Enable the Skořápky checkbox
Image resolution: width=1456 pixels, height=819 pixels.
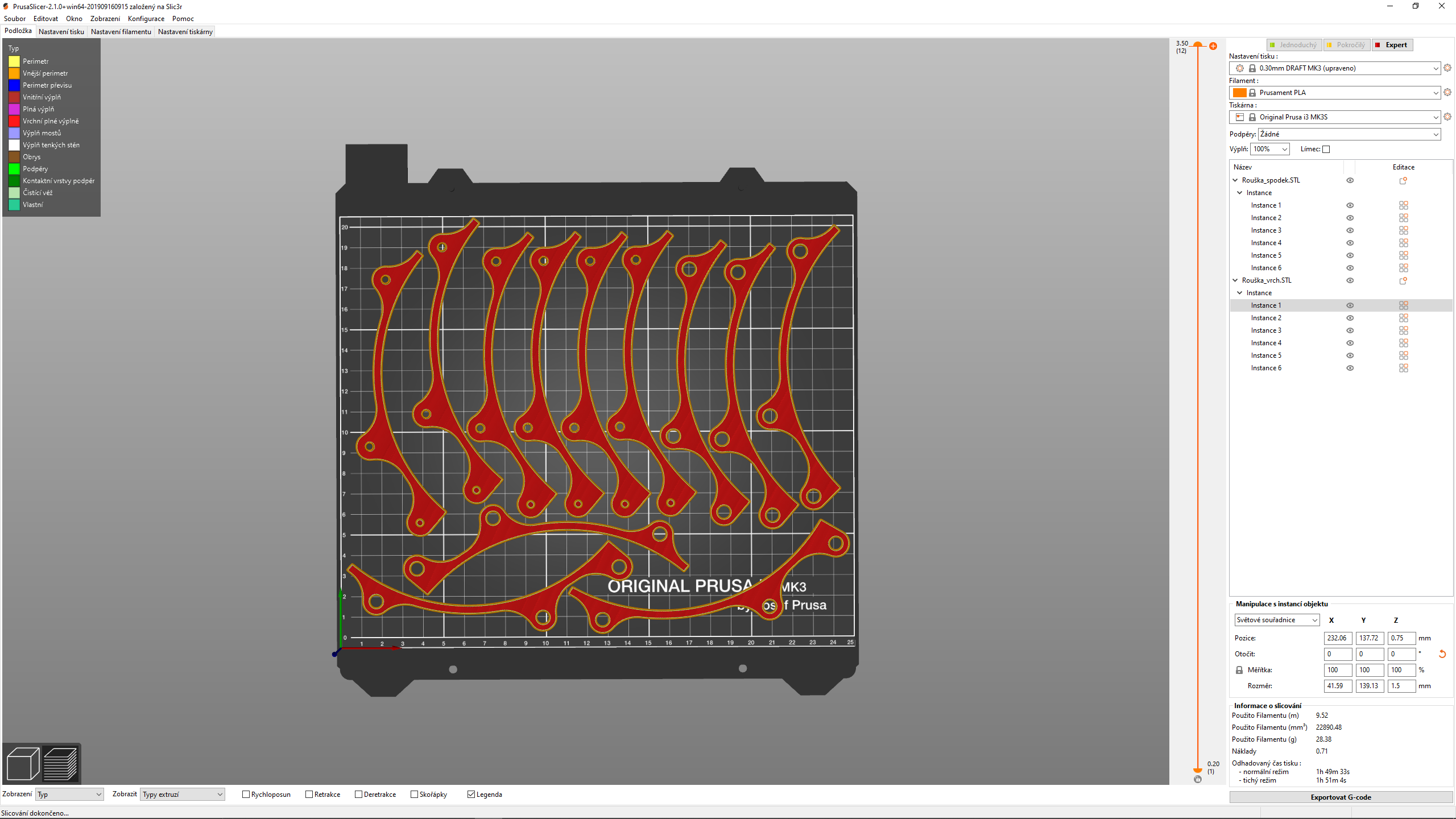pyautogui.click(x=414, y=795)
